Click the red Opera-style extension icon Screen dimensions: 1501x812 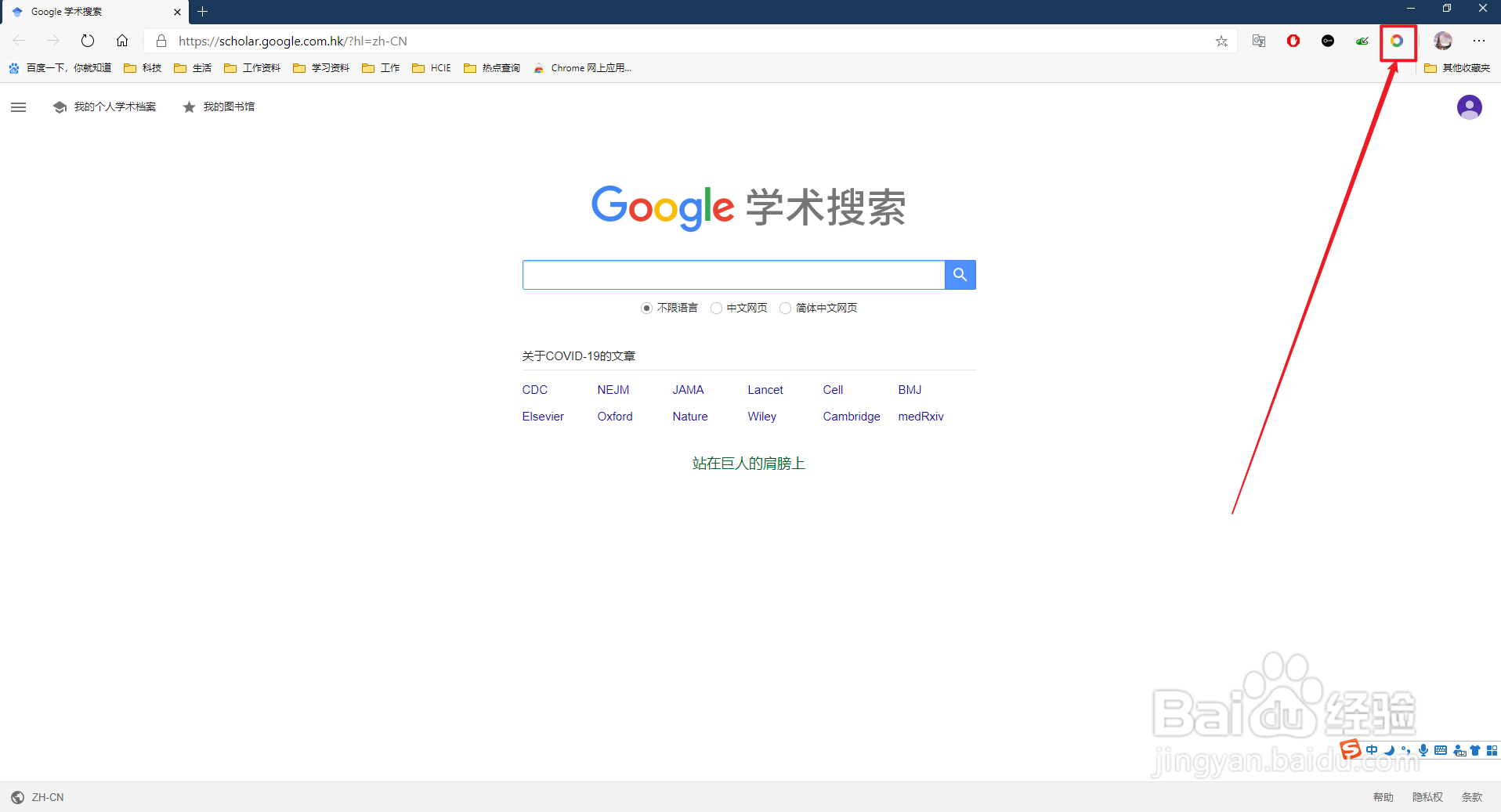(x=1293, y=41)
